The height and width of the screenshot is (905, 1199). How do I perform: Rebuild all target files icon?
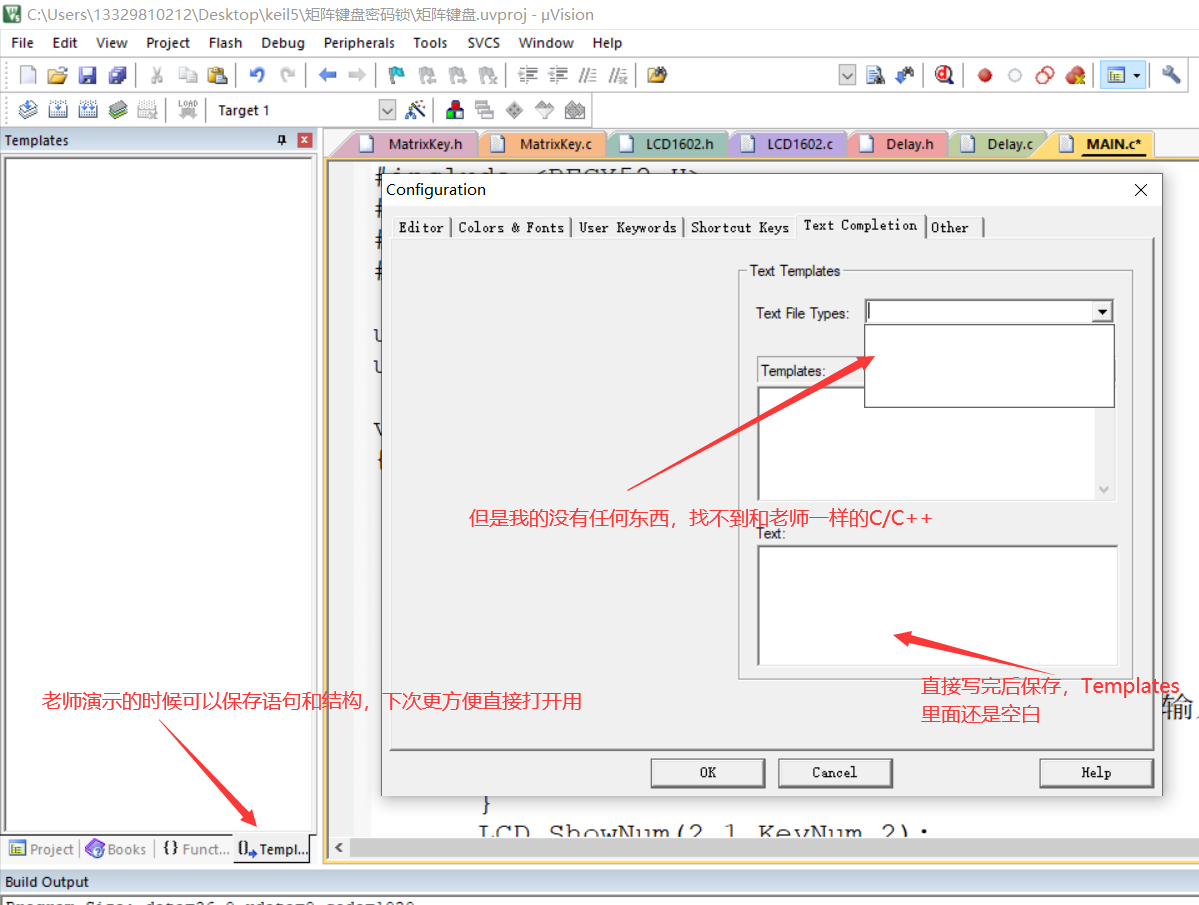(88, 110)
